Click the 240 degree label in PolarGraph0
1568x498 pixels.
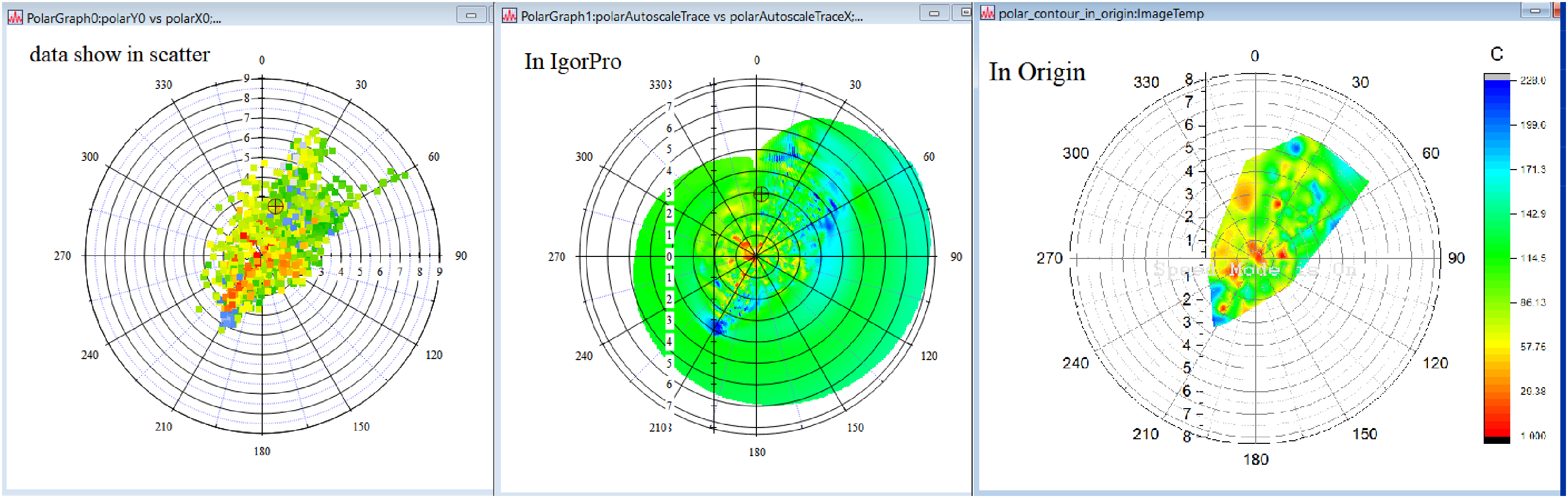[x=89, y=355]
